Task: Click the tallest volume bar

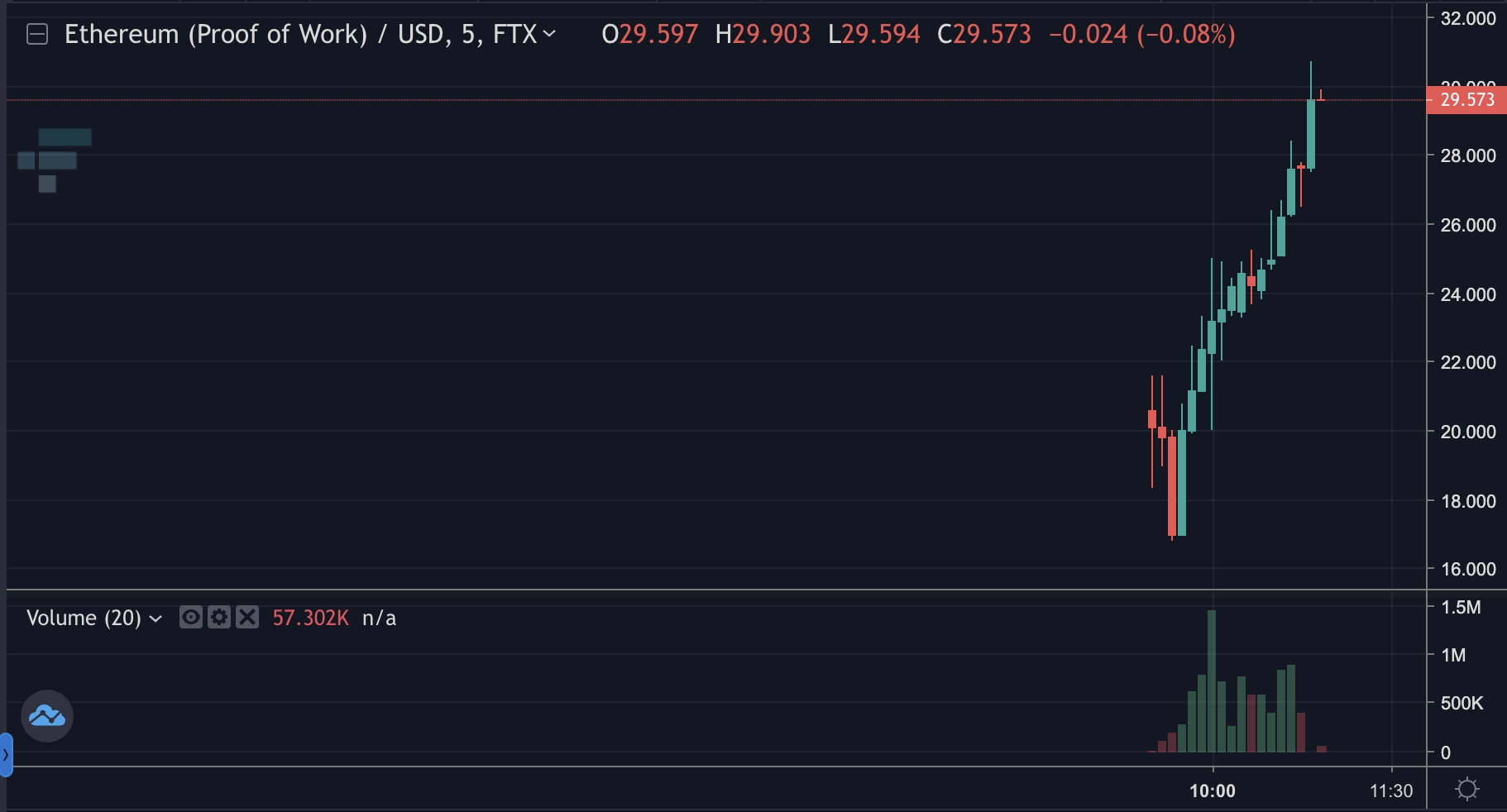Action: click(1212, 681)
